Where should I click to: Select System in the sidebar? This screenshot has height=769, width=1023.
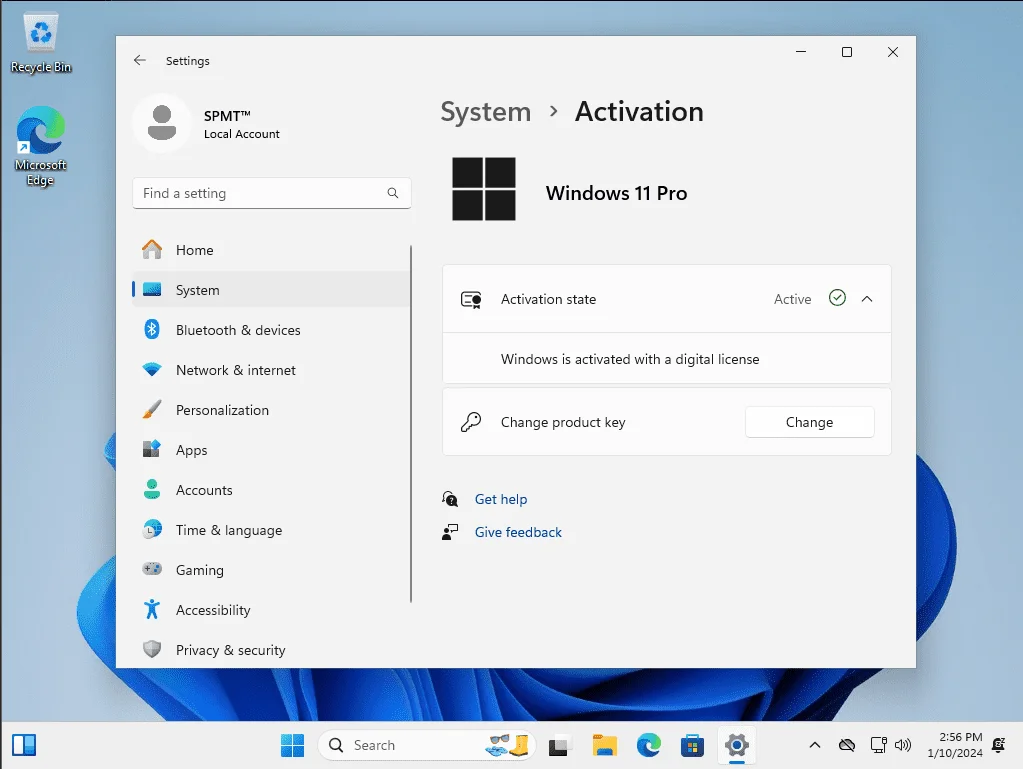(271, 290)
